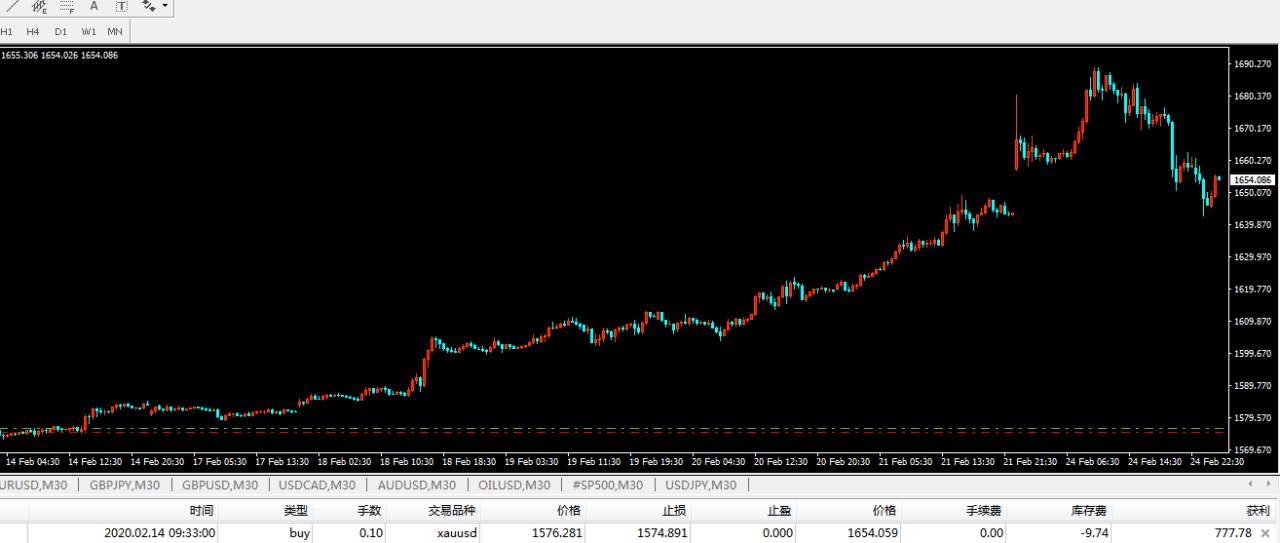Click the '24 Feb 06:30' time axis label
Image resolution: width=1280 pixels, height=543 pixels.
coord(1091,462)
